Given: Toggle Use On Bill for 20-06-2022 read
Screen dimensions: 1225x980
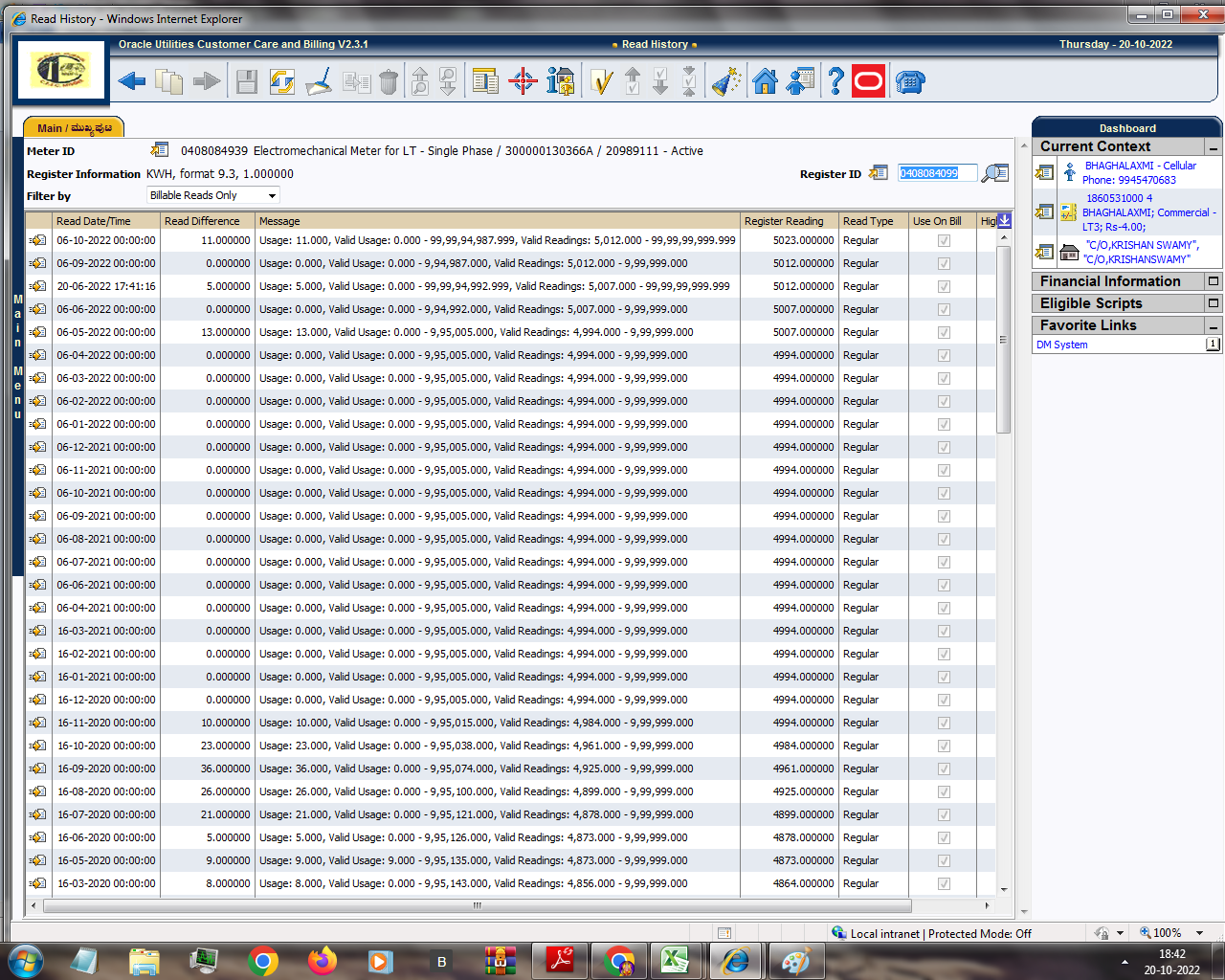Looking at the screenshot, I should (944, 286).
